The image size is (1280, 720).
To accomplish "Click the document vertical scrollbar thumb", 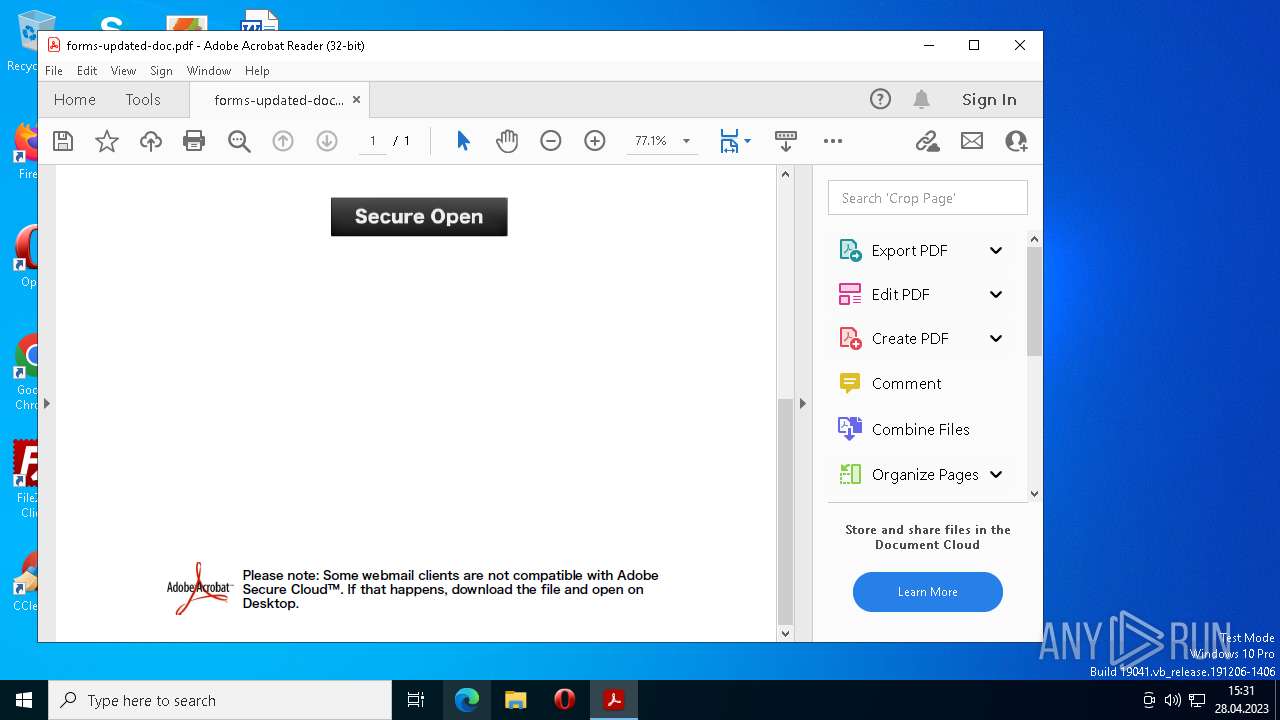I will click(x=785, y=510).
